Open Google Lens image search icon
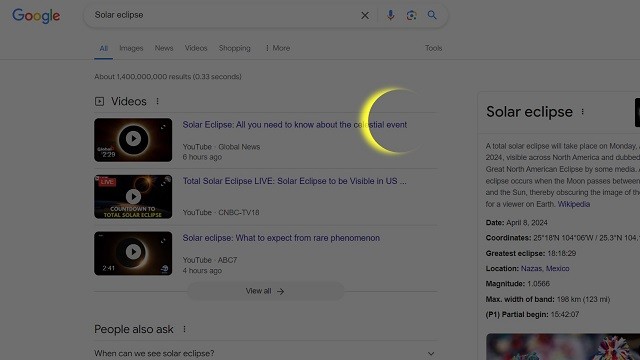The image size is (640, 360). 411,16
